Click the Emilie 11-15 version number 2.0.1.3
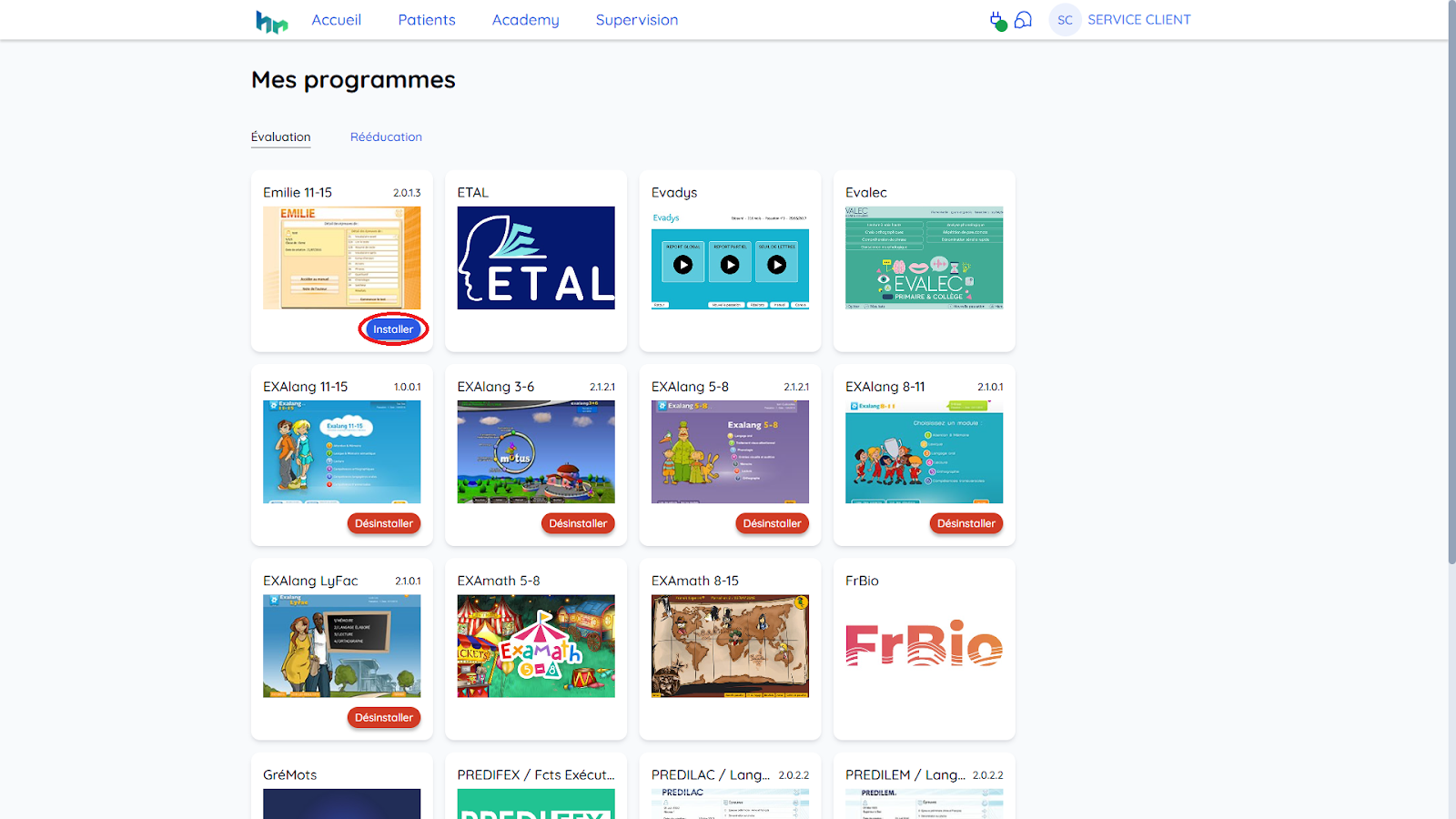 pos(407,193)
